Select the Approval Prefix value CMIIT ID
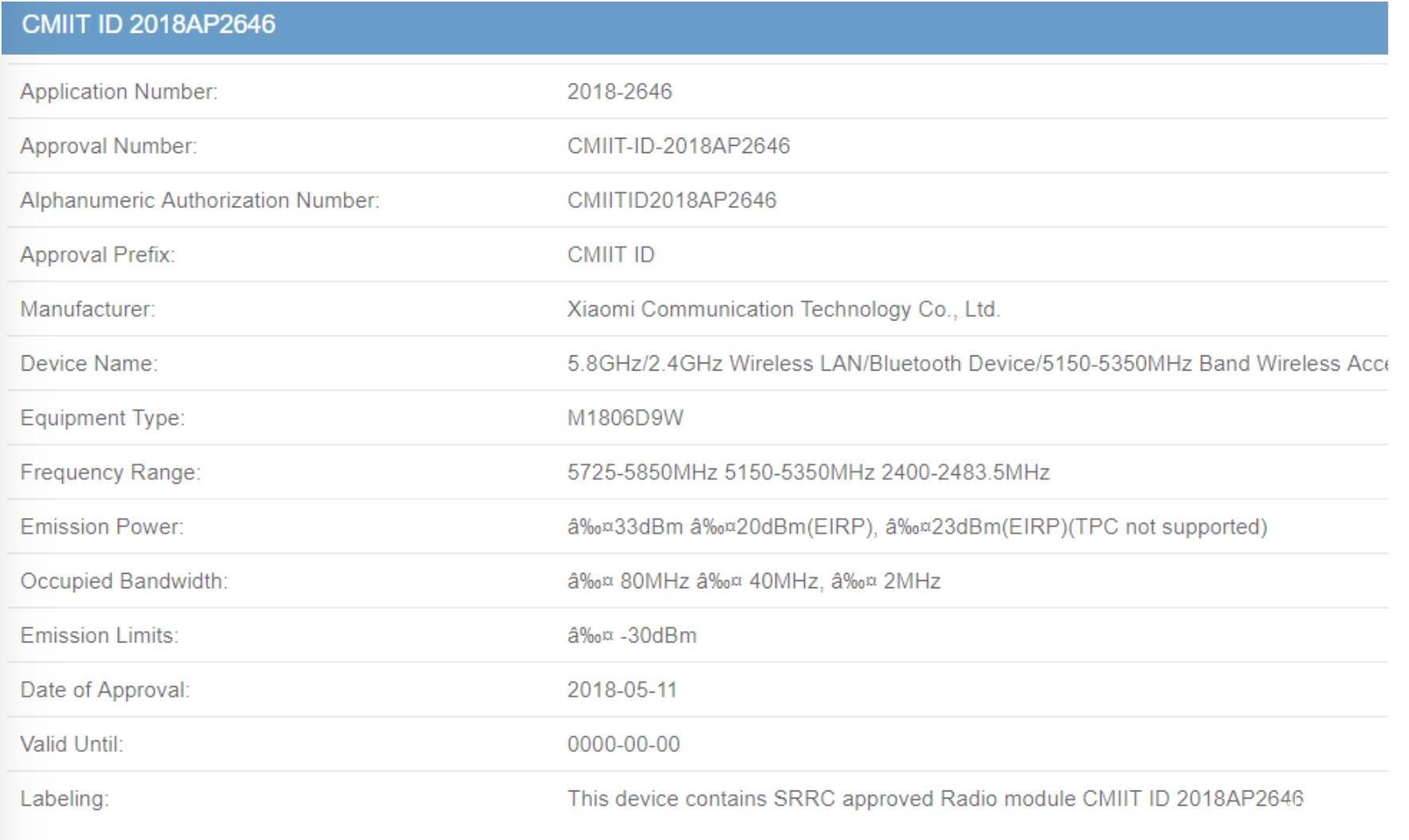This screenshot has width=1409, height=840. tap(610, 255)
